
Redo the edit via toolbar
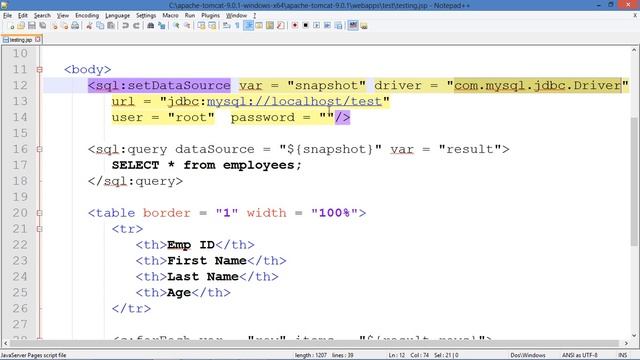pos(136,26)
